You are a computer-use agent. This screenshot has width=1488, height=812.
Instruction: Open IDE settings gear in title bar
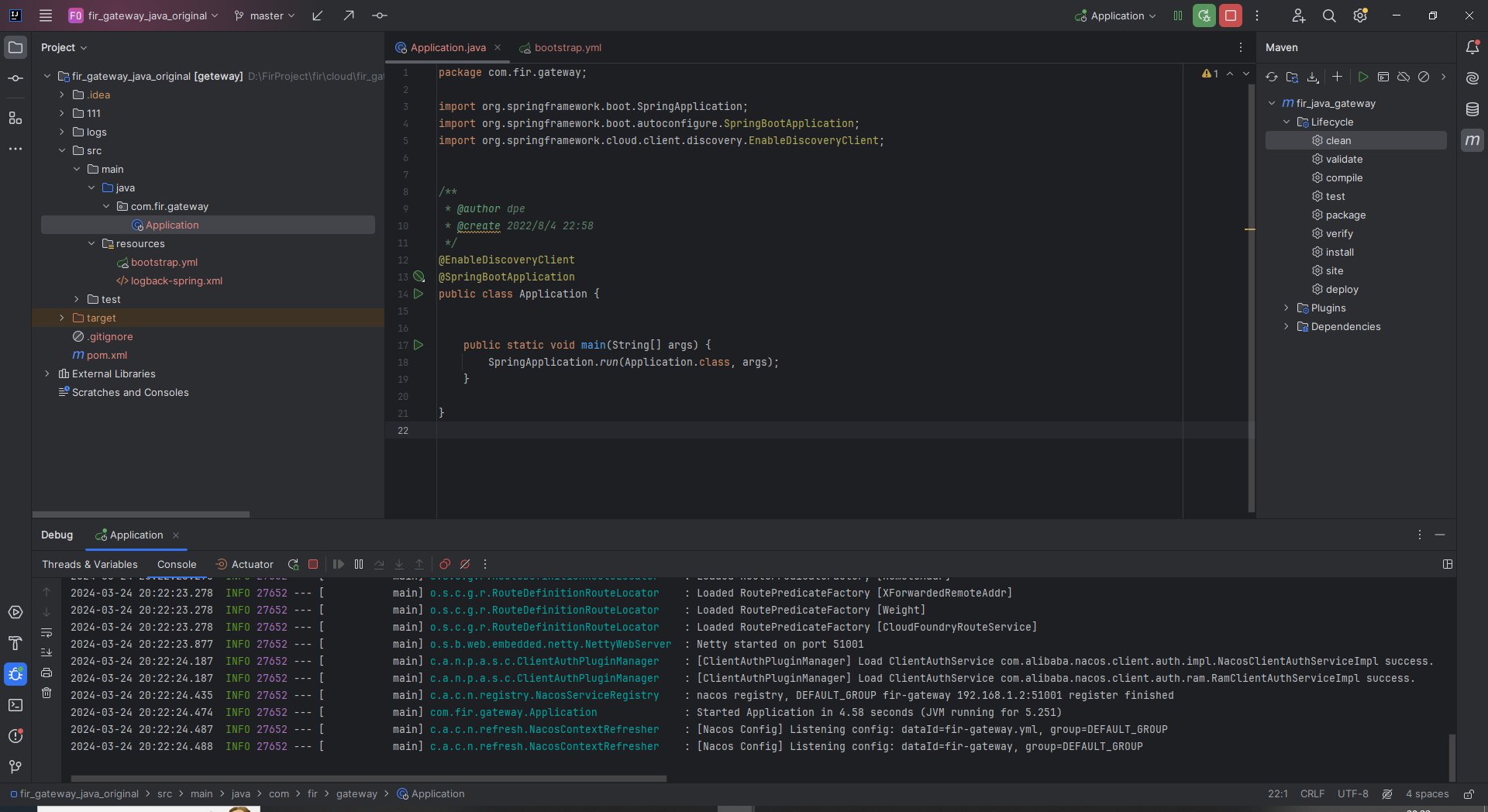click(1360, 15)
